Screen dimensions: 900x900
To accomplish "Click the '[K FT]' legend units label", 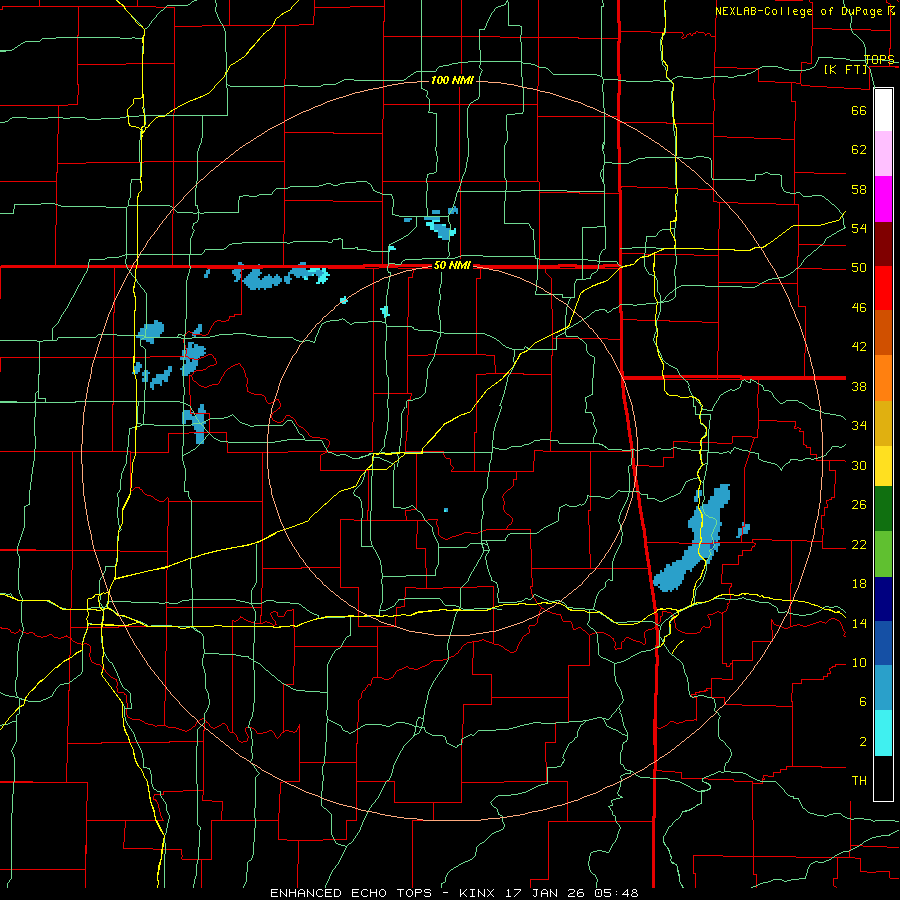I will (846, 69).
